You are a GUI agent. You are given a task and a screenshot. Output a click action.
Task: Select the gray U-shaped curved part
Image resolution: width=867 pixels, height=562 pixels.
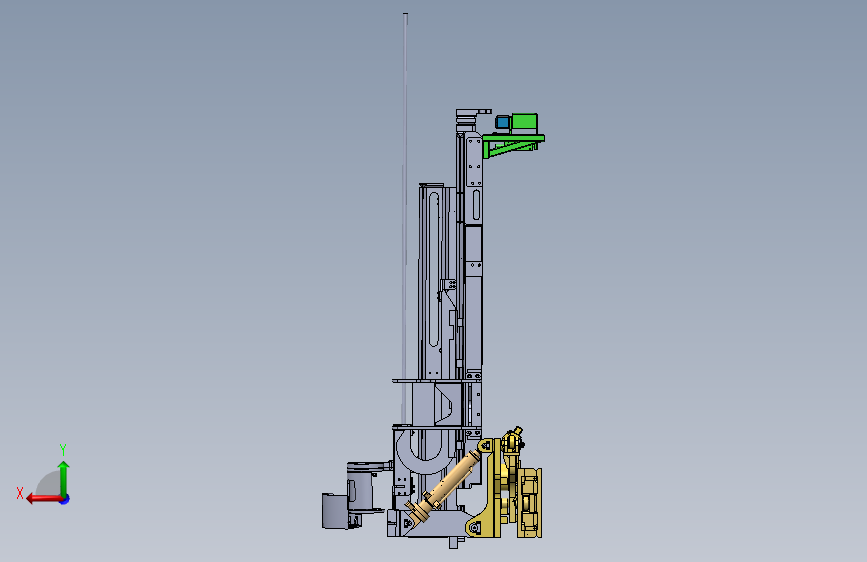pos(424,454)
